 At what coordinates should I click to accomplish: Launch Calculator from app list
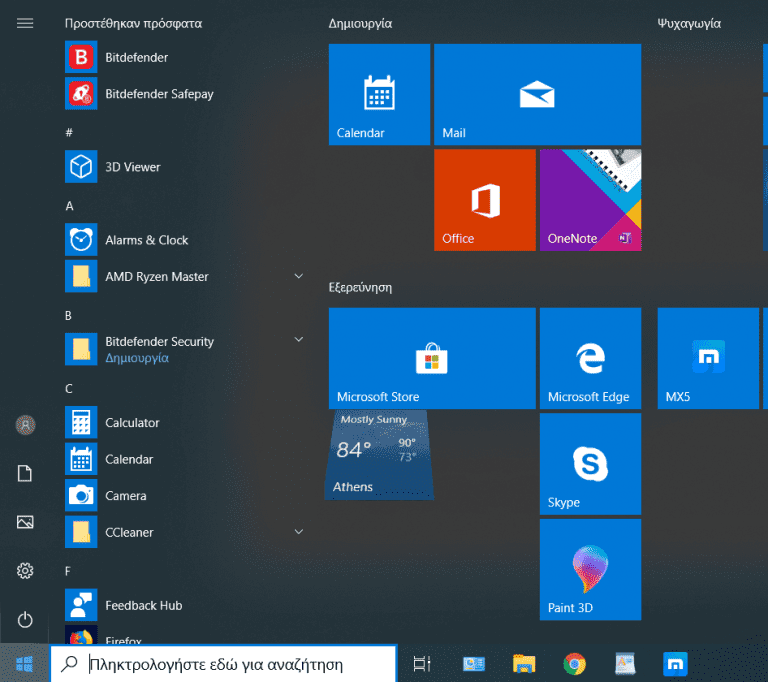184,422
